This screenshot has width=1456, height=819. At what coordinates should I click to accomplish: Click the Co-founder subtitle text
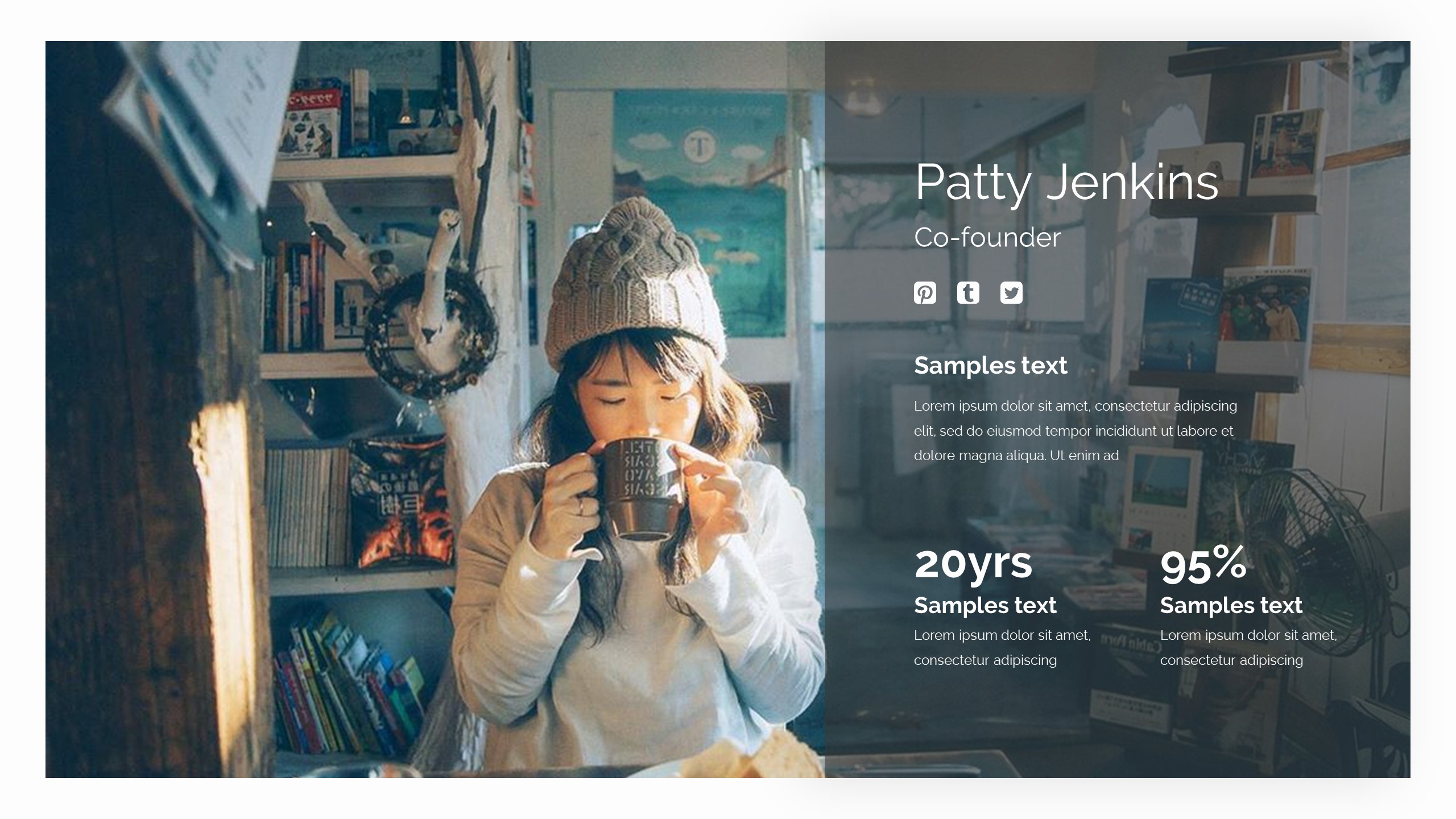tap(987, 238)
